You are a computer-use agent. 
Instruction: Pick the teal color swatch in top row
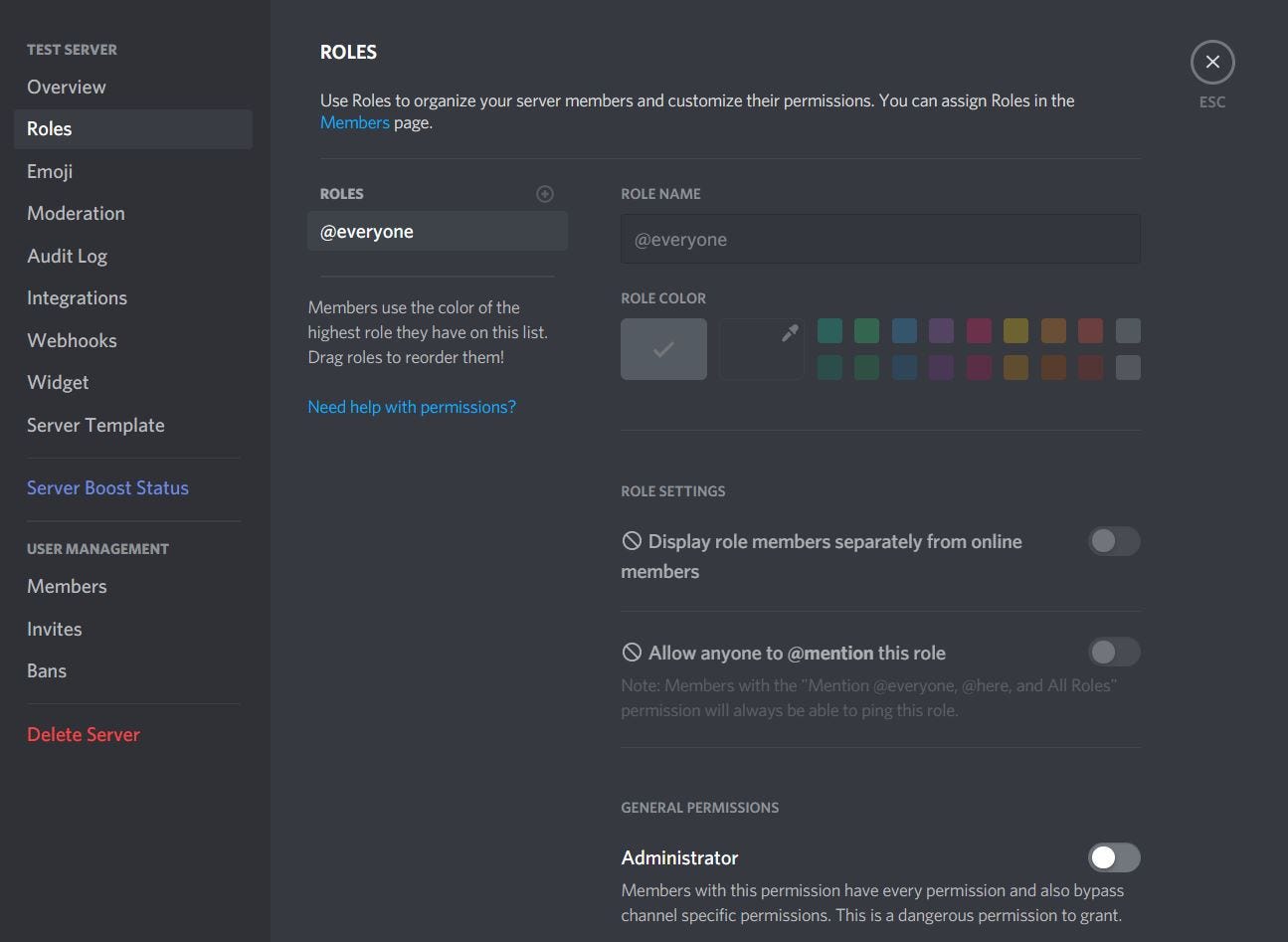829,331
